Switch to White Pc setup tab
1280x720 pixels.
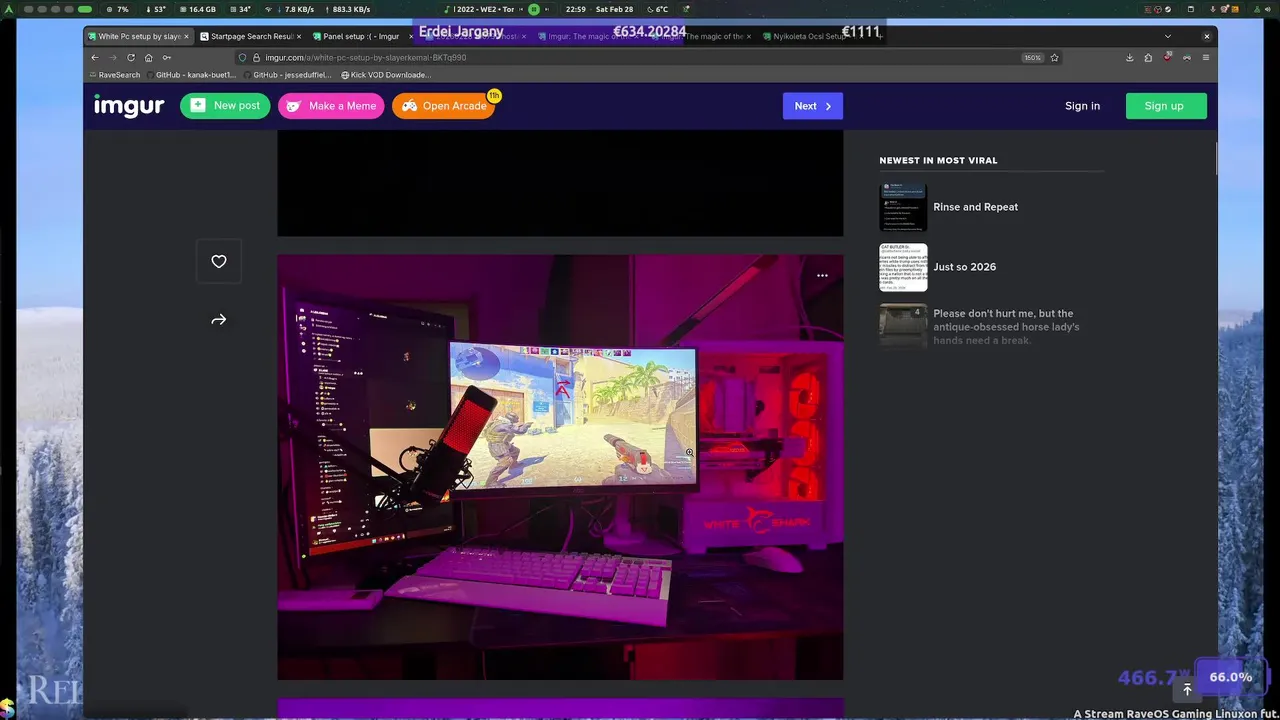point(139,37)
